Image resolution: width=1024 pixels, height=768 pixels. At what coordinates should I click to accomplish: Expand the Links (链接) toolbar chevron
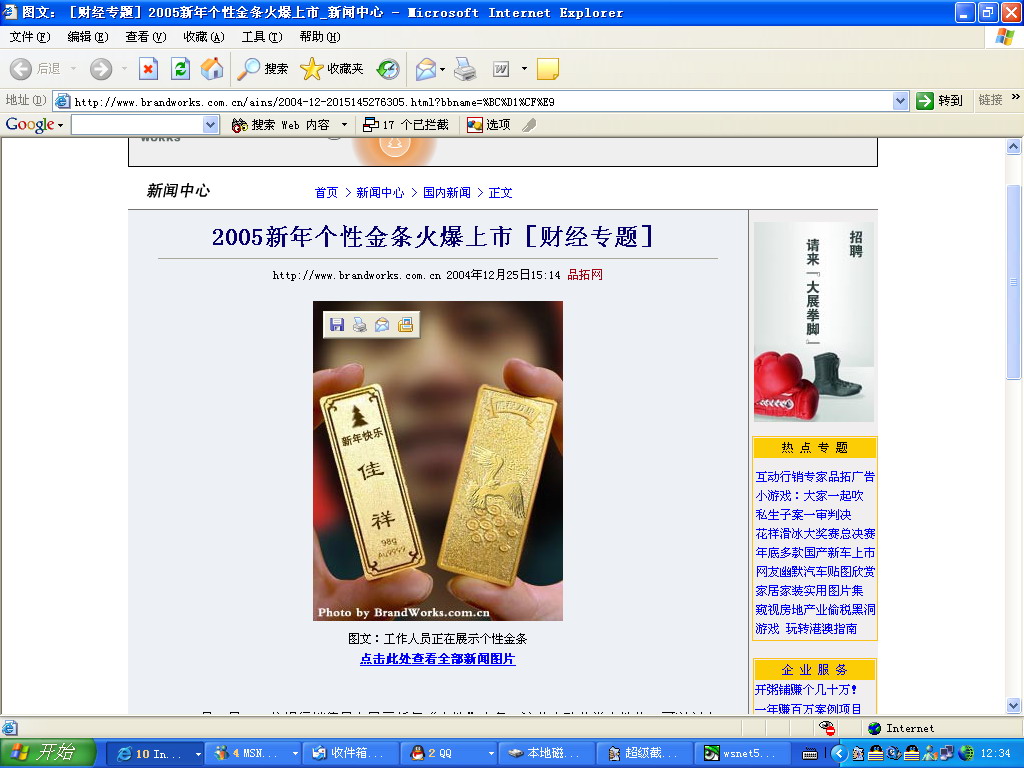(1016, 97)
